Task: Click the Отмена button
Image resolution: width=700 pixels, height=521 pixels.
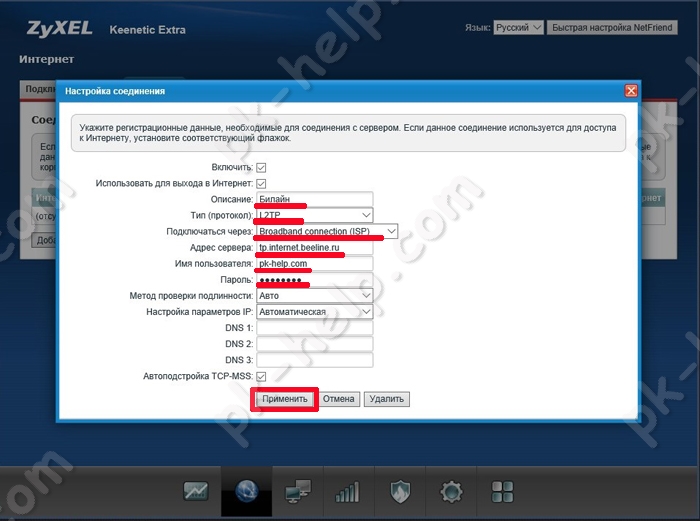Action: click(338, 399)
